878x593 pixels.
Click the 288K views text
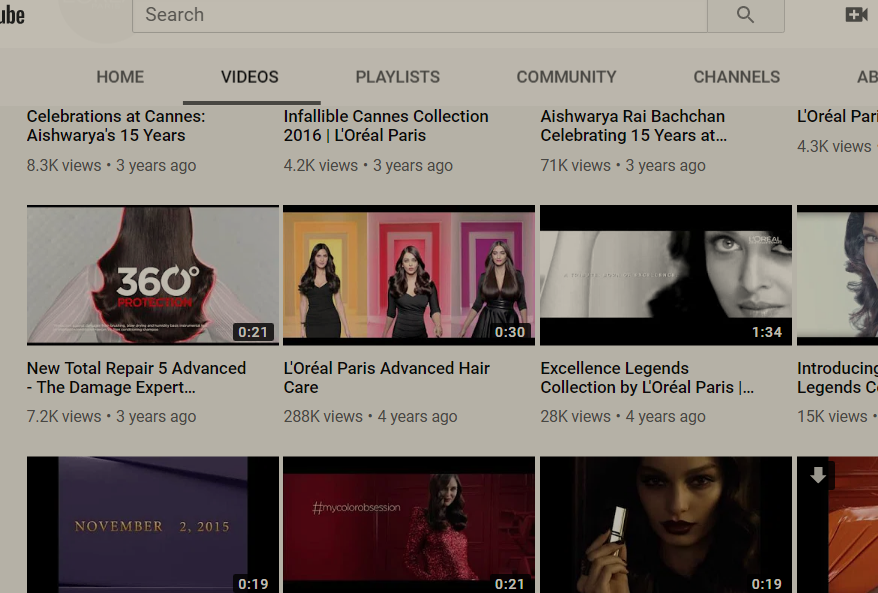pos(323,417)
